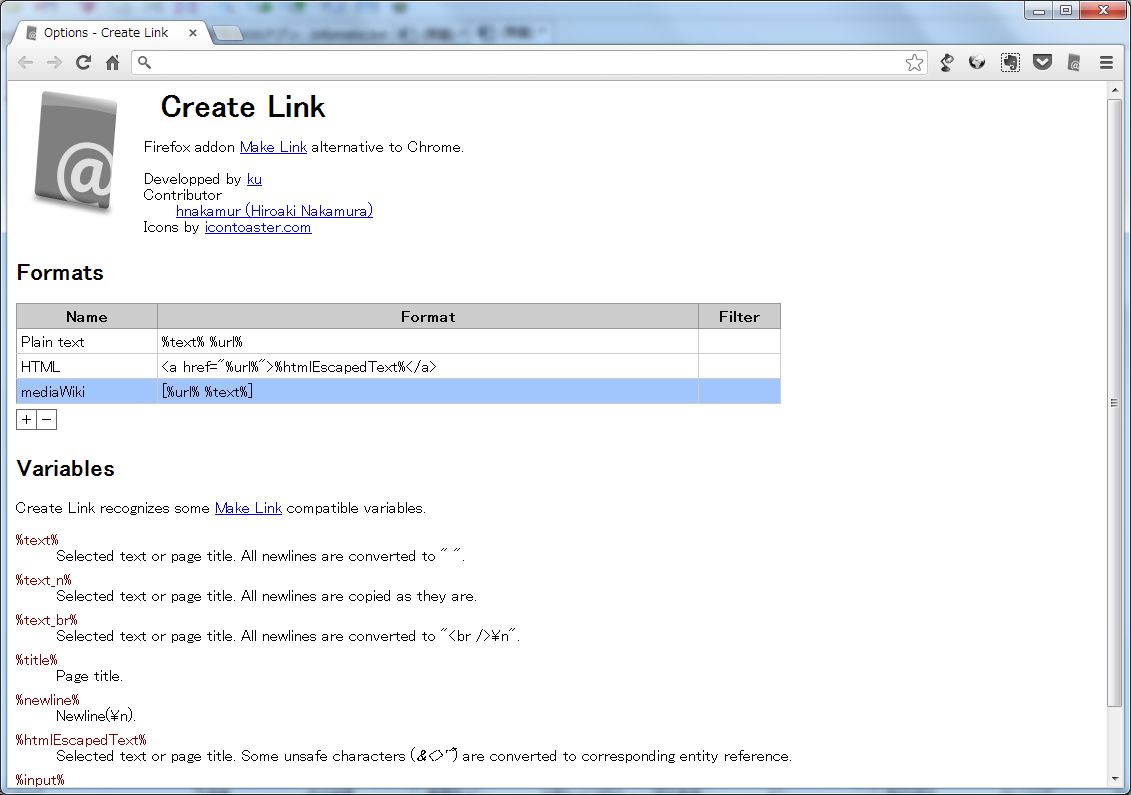Bookmark this page with the star
The height and width of the screenshot is (795, 1131).
tap(915, 63)
